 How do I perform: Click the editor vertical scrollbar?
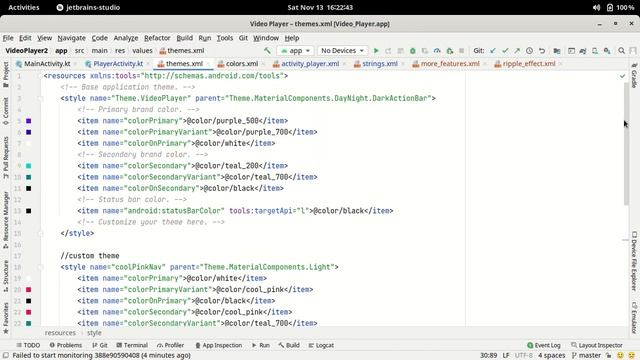pos(626,144)
